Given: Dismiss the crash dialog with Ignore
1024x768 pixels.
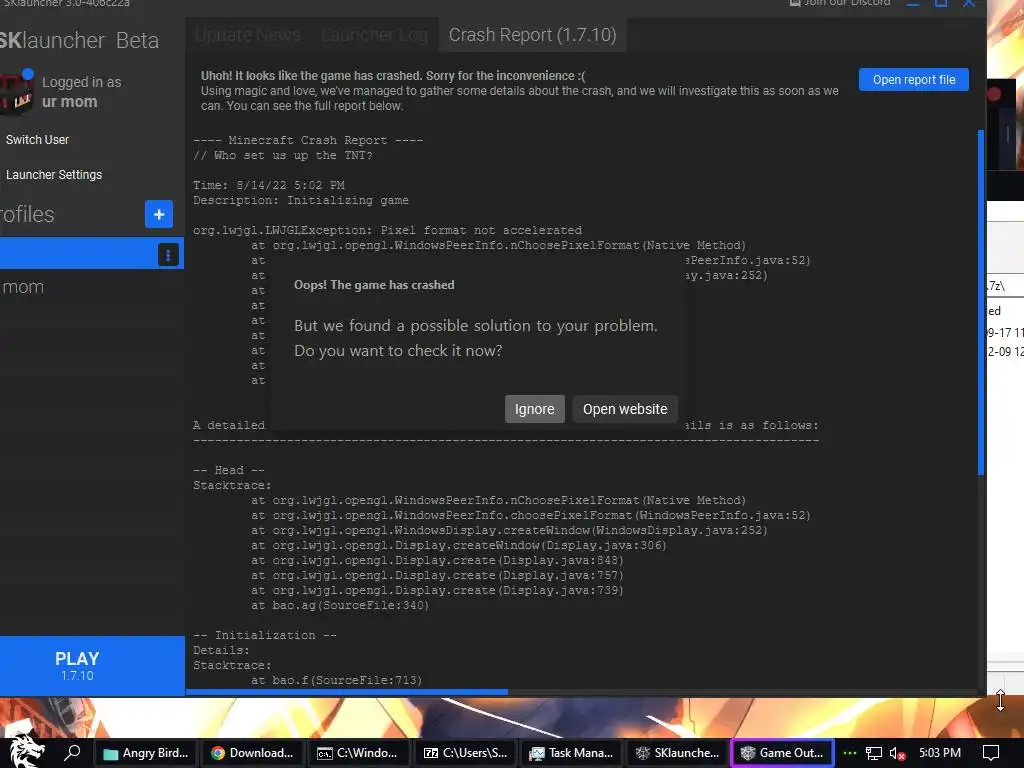Looking at the screenshot, I should tap(534, 409).
